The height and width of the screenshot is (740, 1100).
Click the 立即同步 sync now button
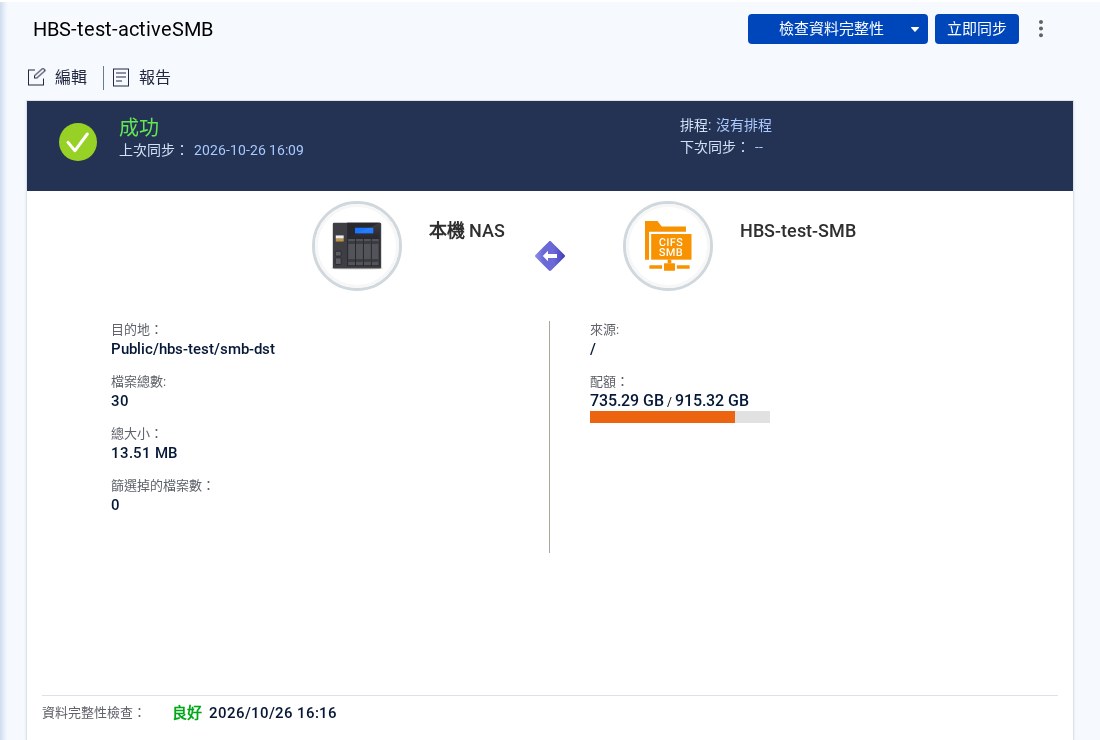(x=977, y=29)
